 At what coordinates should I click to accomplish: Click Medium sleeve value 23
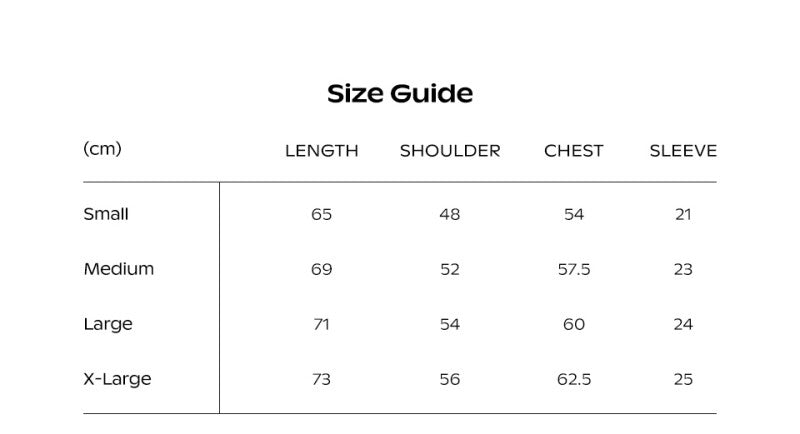pyautogui.click(x=683, y=269)
